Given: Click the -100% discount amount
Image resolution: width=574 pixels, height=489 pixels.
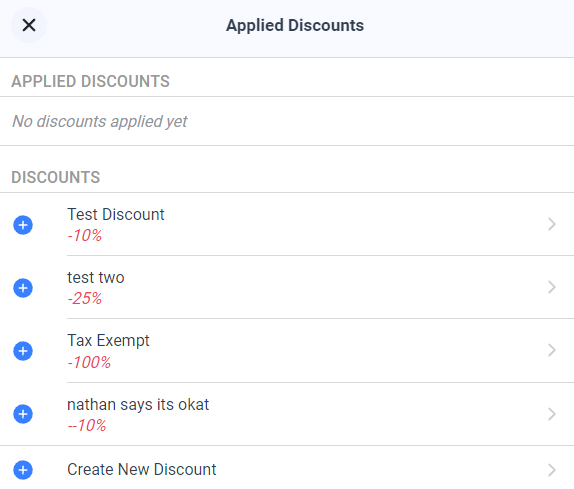Looking at the screenshot, I should [x=89, y=362].
